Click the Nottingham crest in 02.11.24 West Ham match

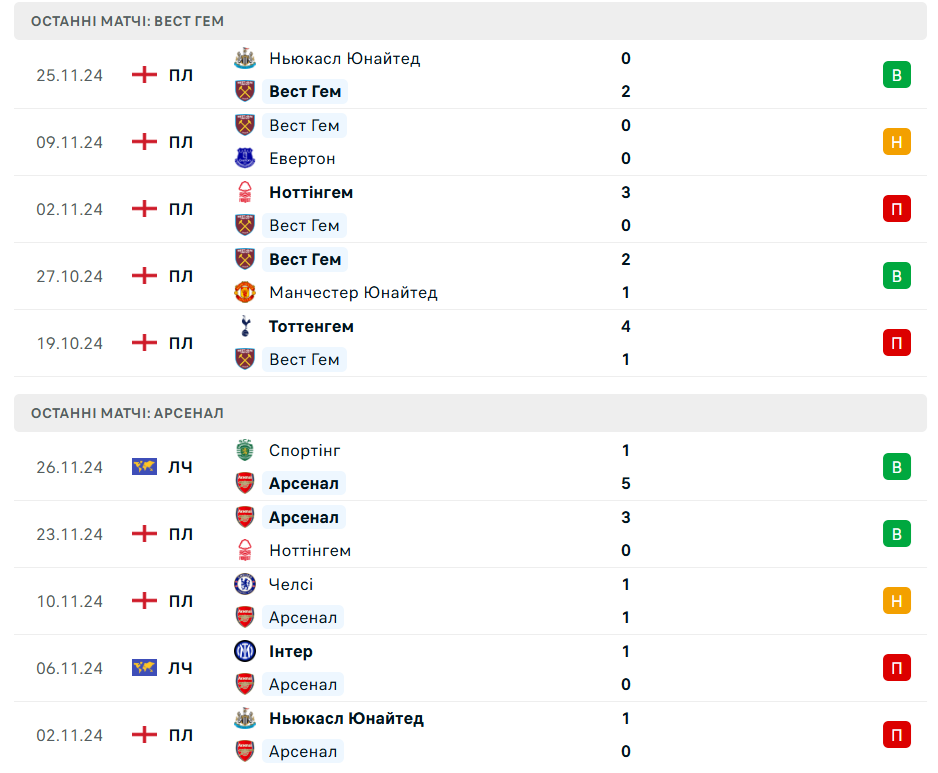click(x=245, y=192)
